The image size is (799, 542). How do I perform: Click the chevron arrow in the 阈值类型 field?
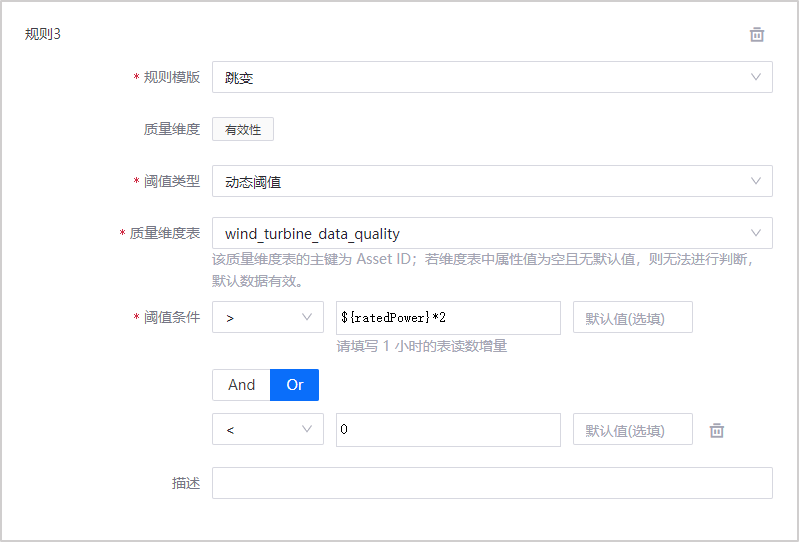(x=756, y=181)
